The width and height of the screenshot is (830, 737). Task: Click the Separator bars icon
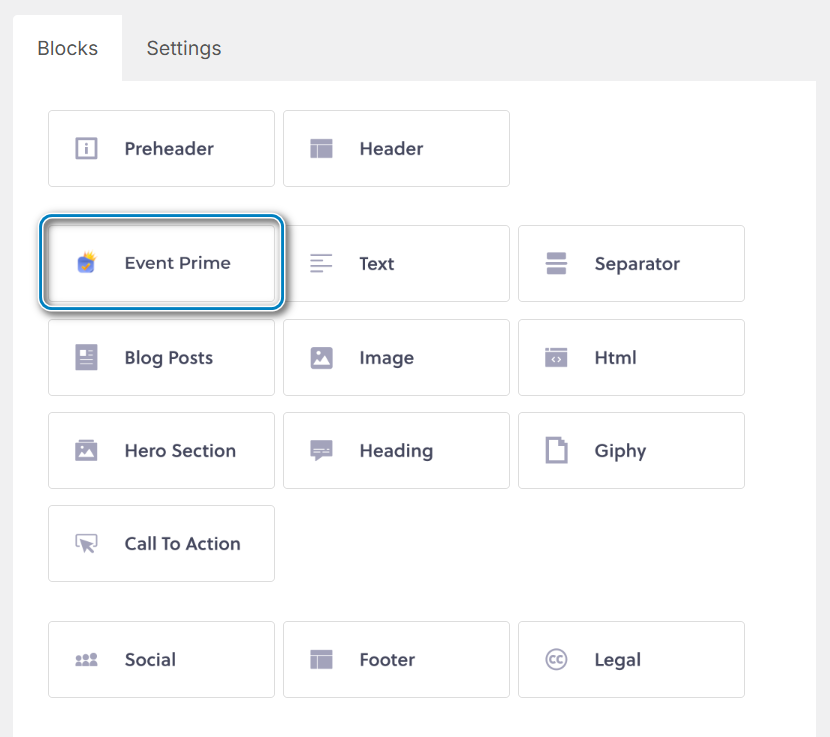tap(556, 263)
